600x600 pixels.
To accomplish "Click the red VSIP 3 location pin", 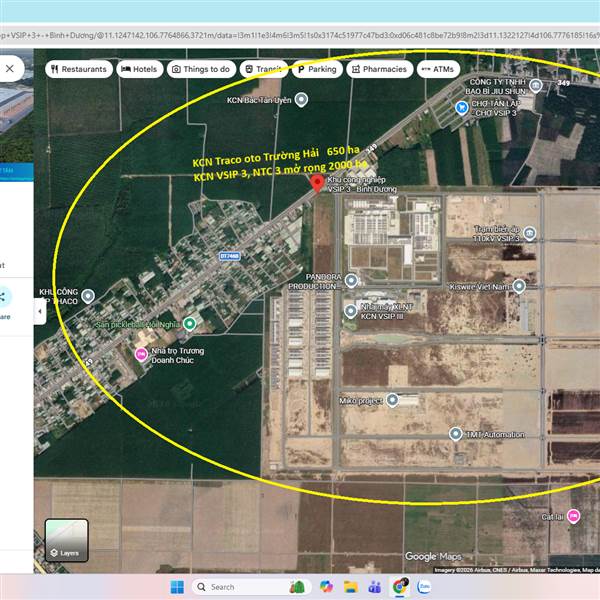I will (x=317, y=183).
